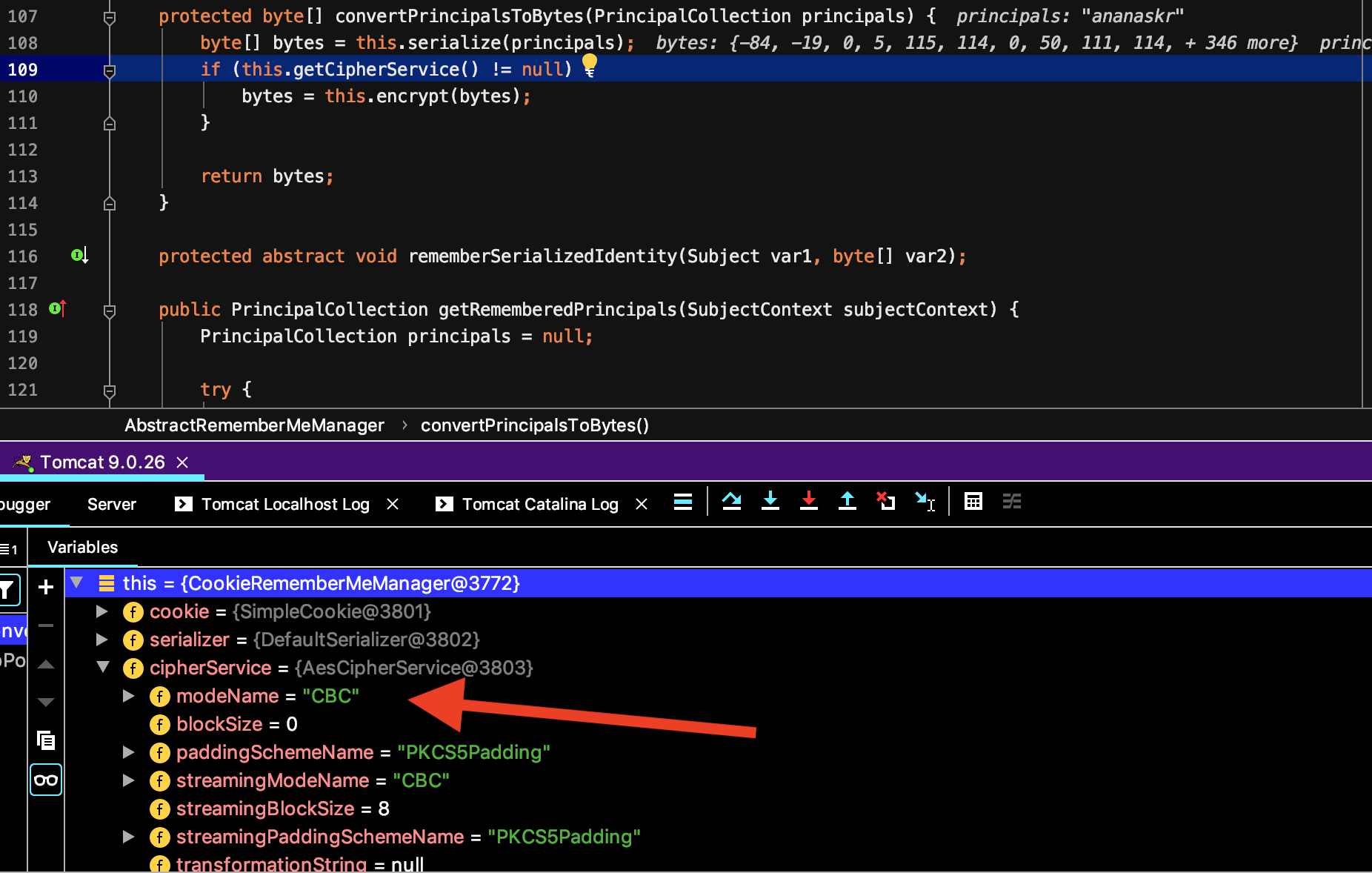Expand the cookie variable node
The height and width of the screenshot is (873, 1372).
click(x=102, y=611)
